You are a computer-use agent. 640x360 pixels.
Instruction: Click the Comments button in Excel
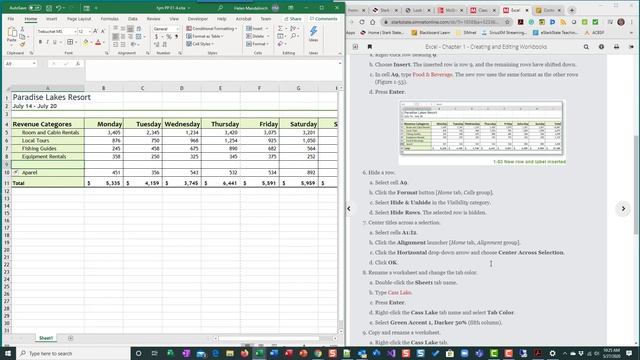(x=323, y=19)
